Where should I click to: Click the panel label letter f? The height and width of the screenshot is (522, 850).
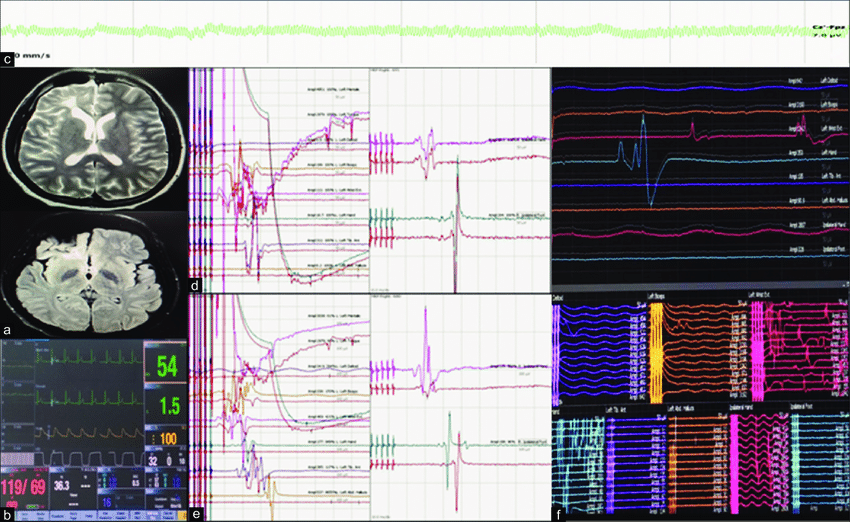click(x=559, y=514)
